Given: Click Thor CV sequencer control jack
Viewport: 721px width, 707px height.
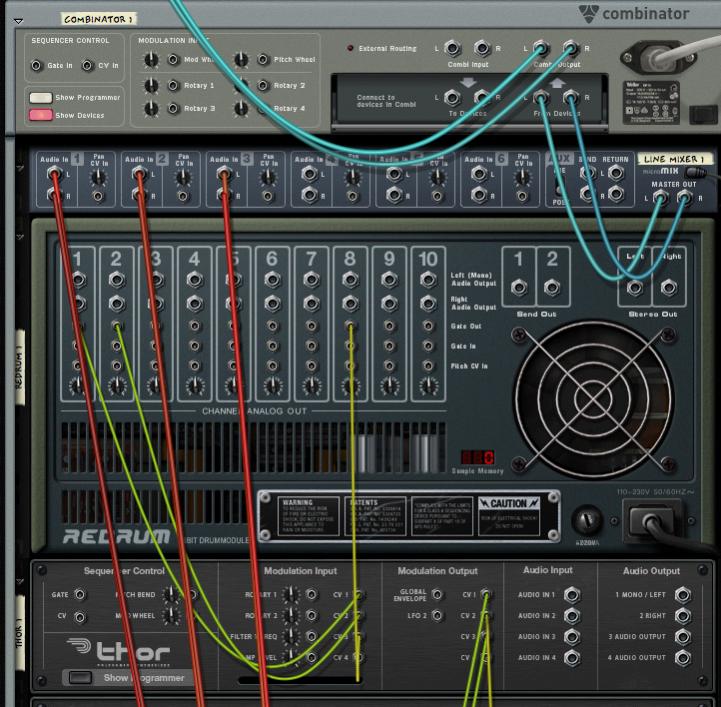Looking at the screenshot, I should [x=80, y=616].
